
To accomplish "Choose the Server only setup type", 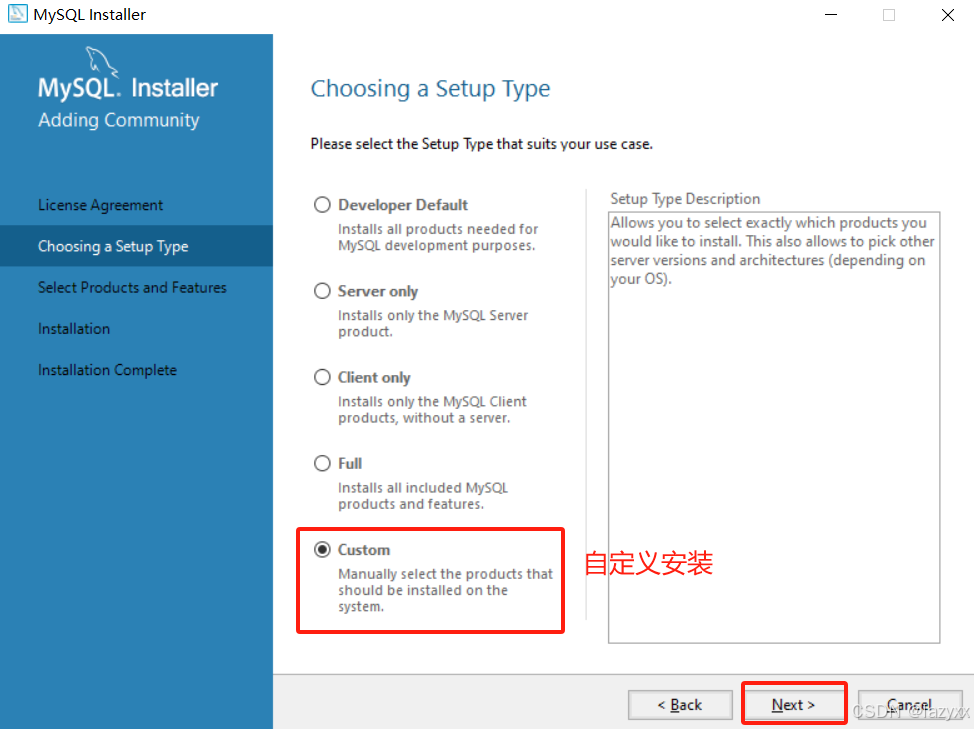I will [x=322, y=291].
